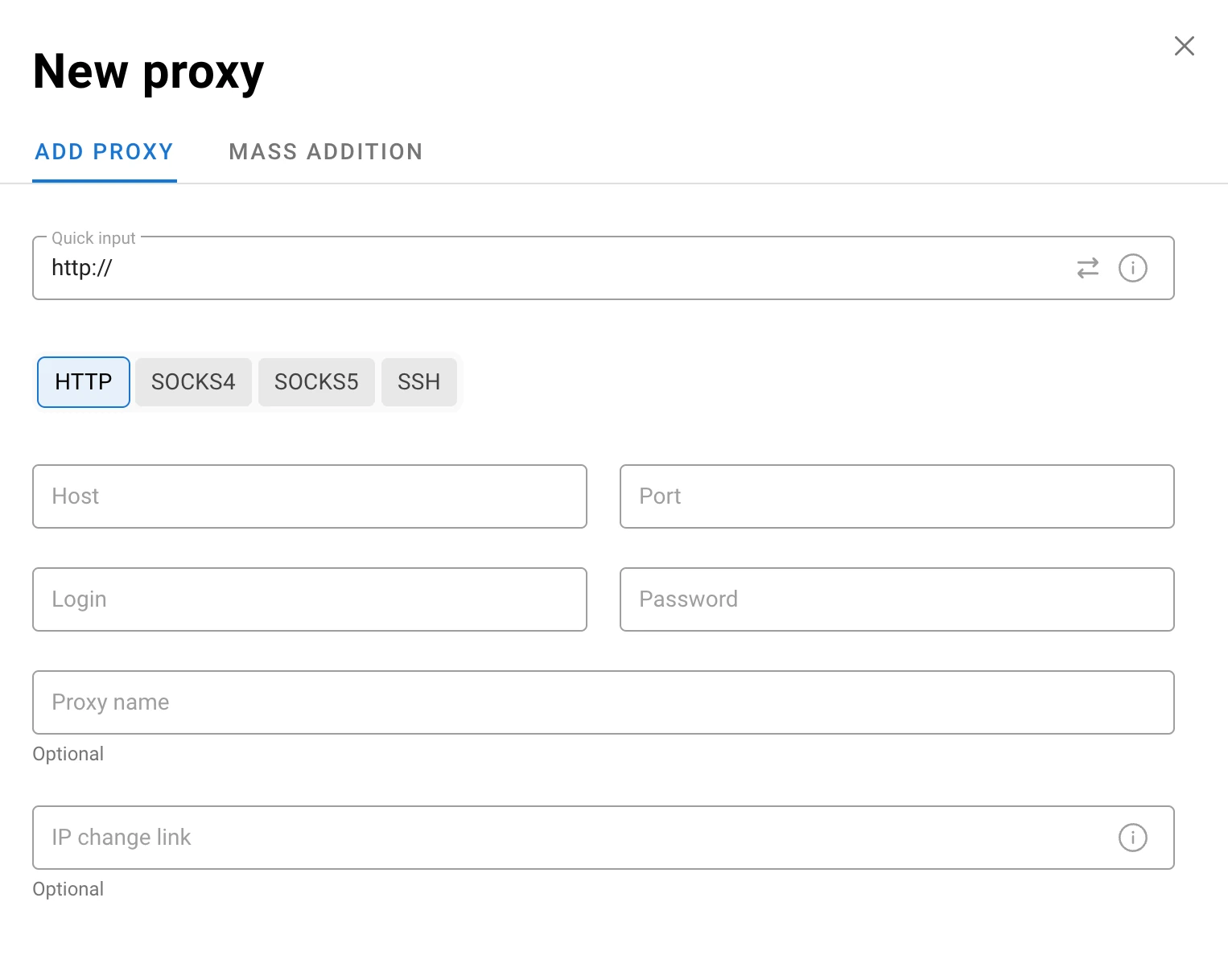Focus the Port input field
Viewport: 1228px width, 980px height.
click(897, 496)
